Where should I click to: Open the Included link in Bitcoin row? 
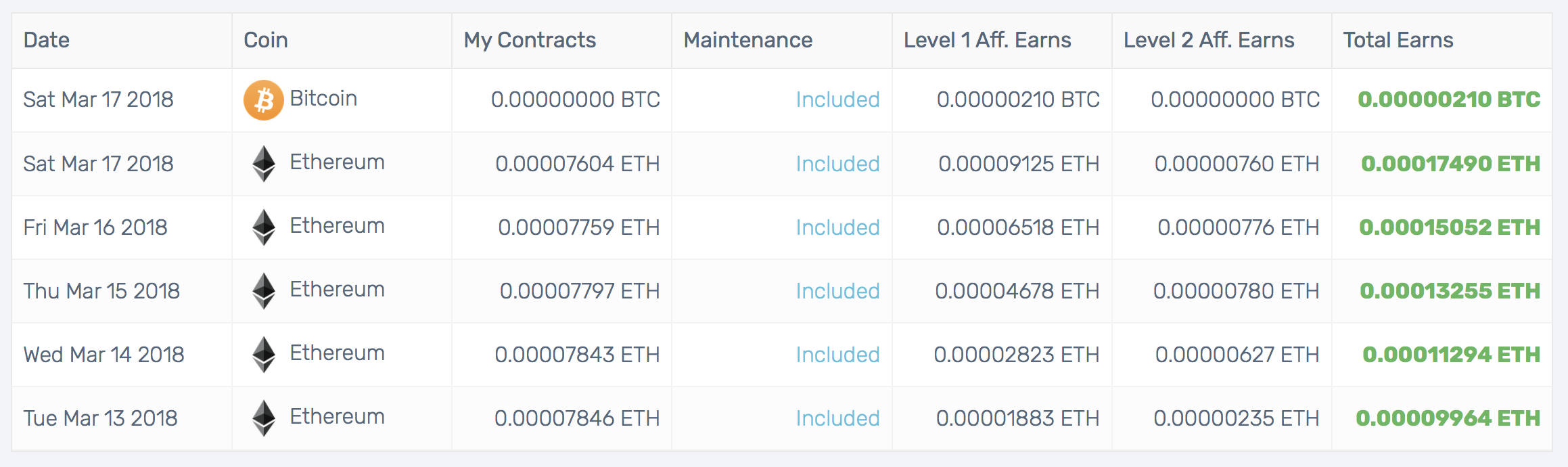837,100
